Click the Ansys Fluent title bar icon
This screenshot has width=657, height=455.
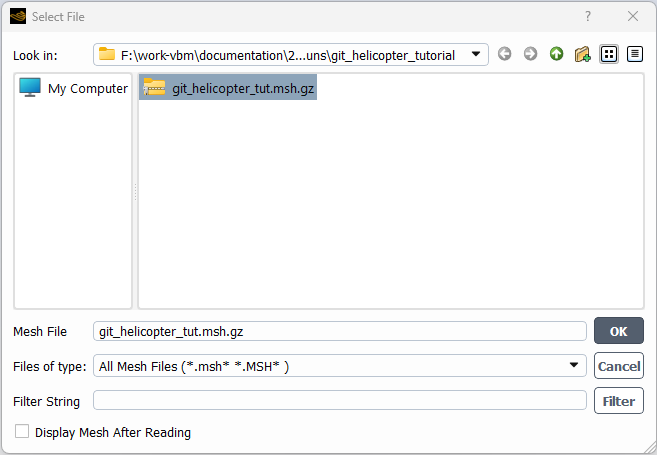coord(18,16)
